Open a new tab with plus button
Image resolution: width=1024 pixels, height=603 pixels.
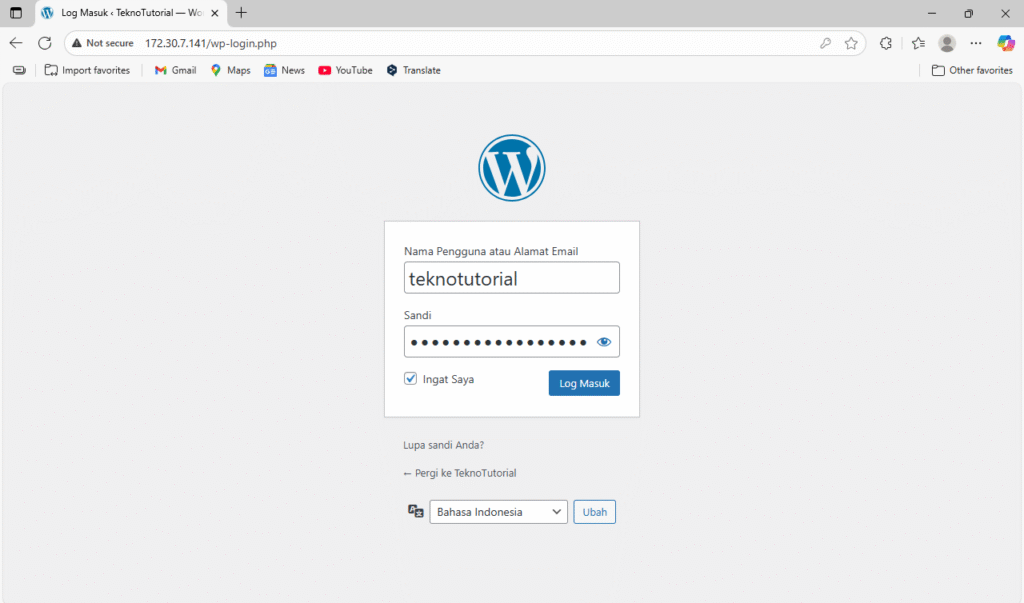point(241,12)
